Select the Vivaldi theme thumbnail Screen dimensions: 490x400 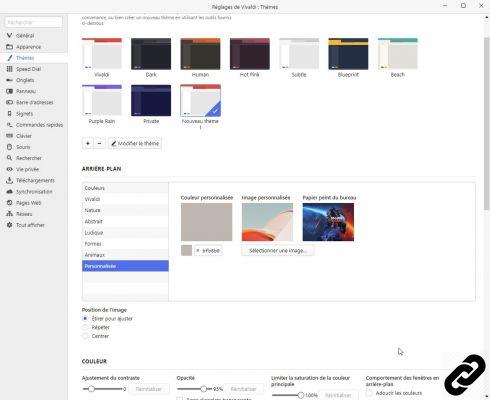[102, 54]
